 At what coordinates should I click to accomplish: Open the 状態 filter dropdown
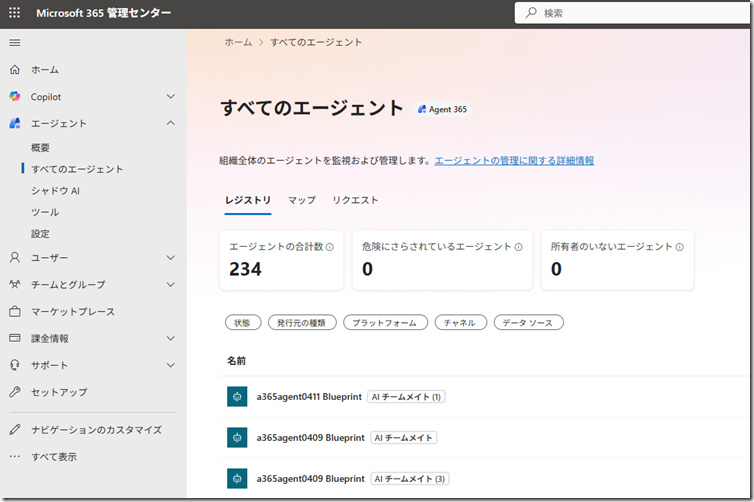[243, 323]
